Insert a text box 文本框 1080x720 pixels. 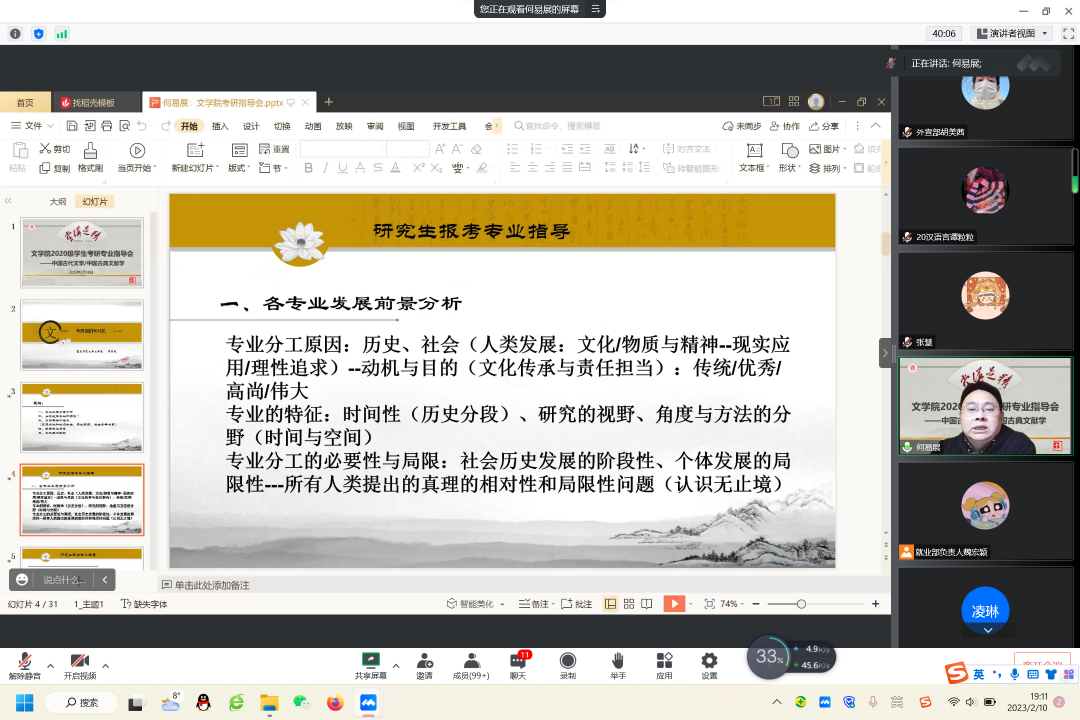(754, 158)
